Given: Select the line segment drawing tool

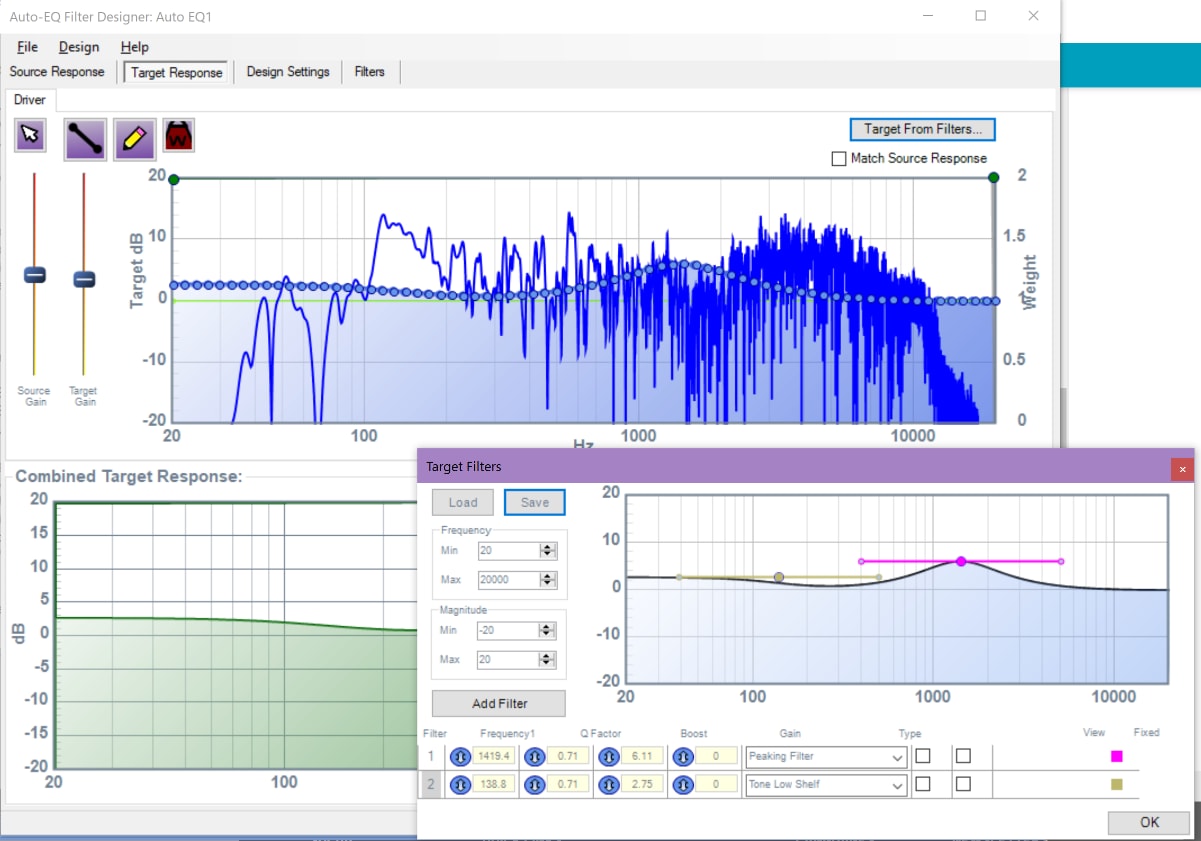Looking at the screenshot, I should click(x=85, y=139).
